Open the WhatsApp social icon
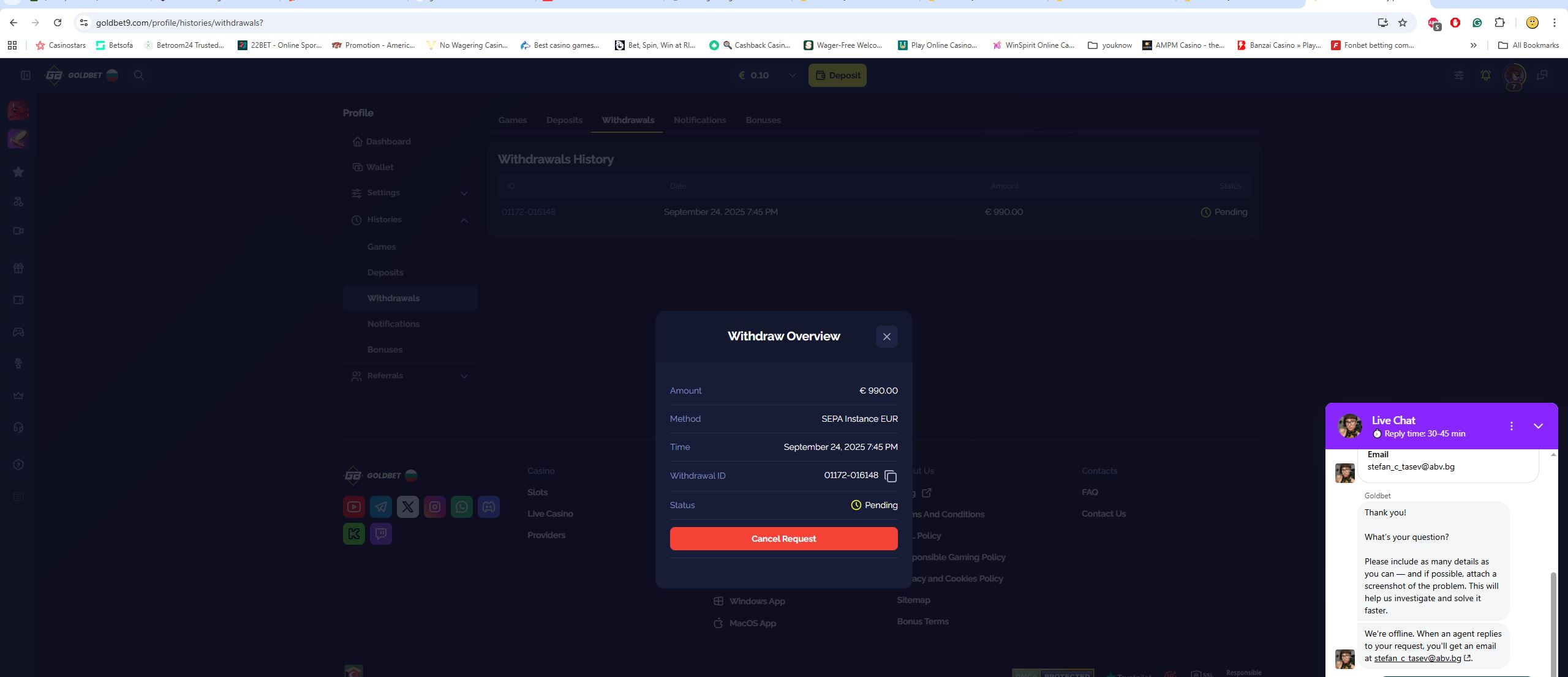This screenshot has width=1568, height=677. click(462, 507)
